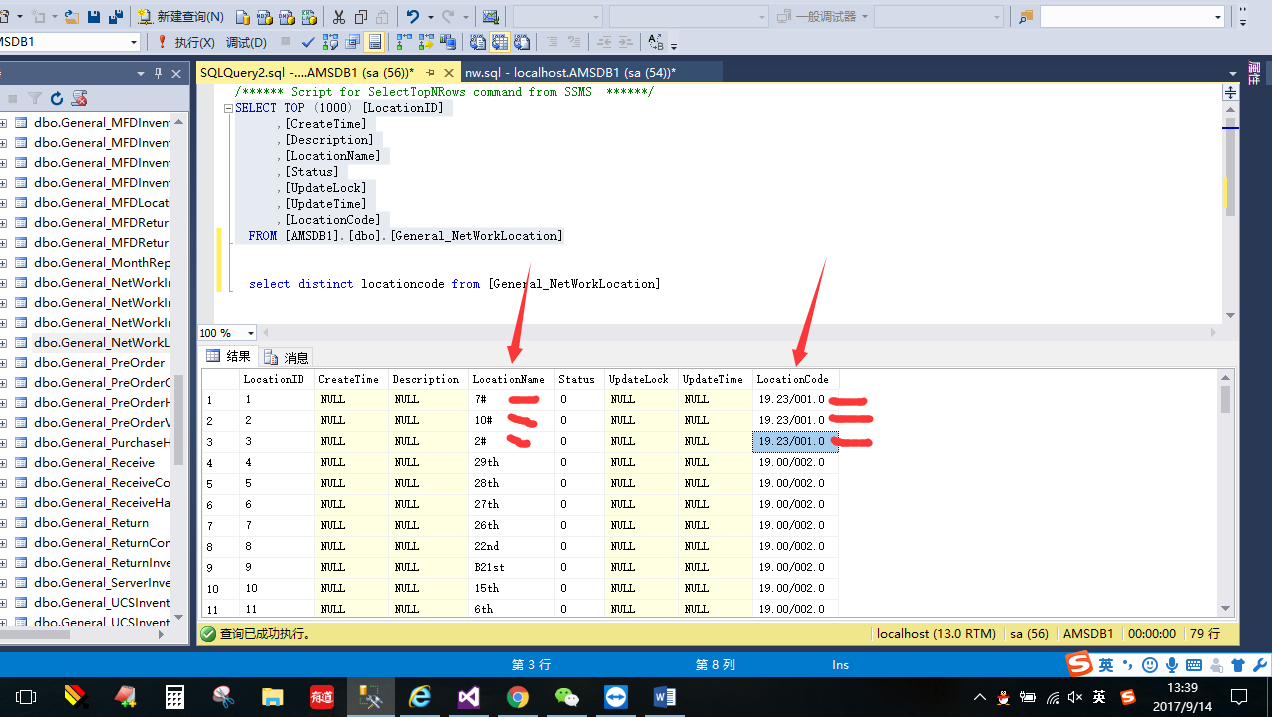Toggle include actual execution plan icon
The width and height of the screenshot is (1272, 717).
[x=403, y=42]
